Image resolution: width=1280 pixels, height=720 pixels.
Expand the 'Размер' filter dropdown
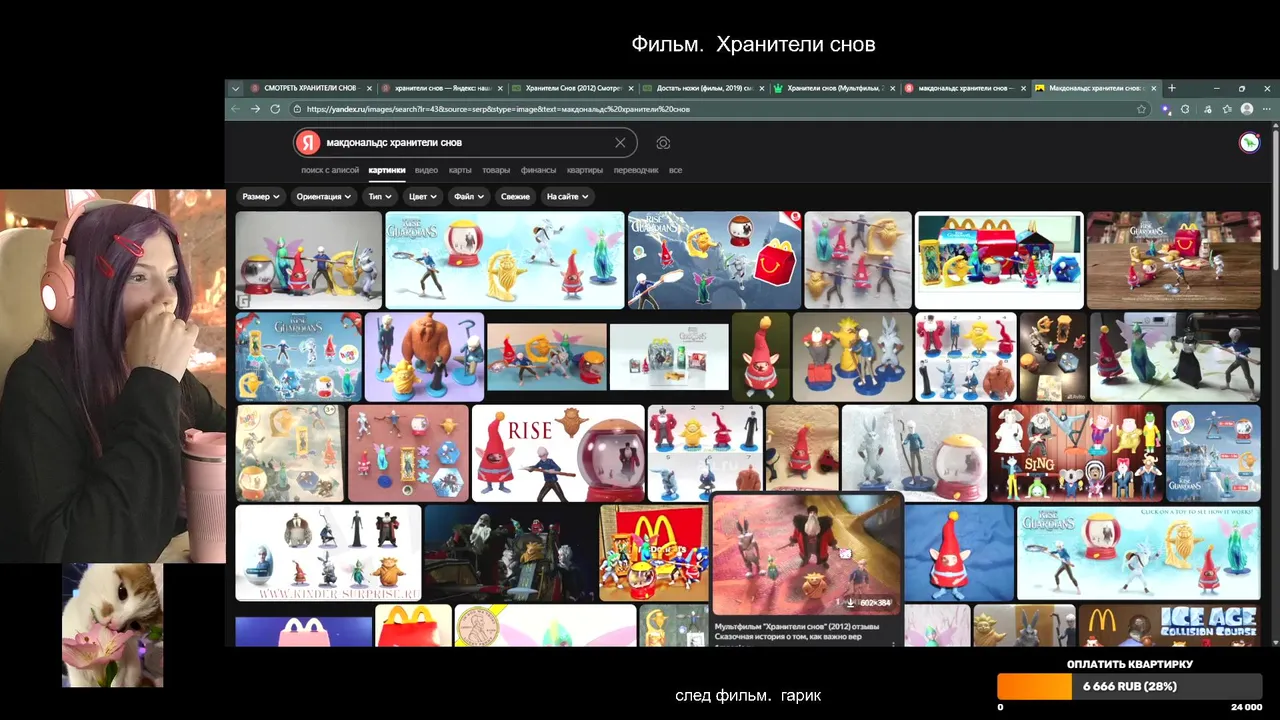(x=260, y=197)
